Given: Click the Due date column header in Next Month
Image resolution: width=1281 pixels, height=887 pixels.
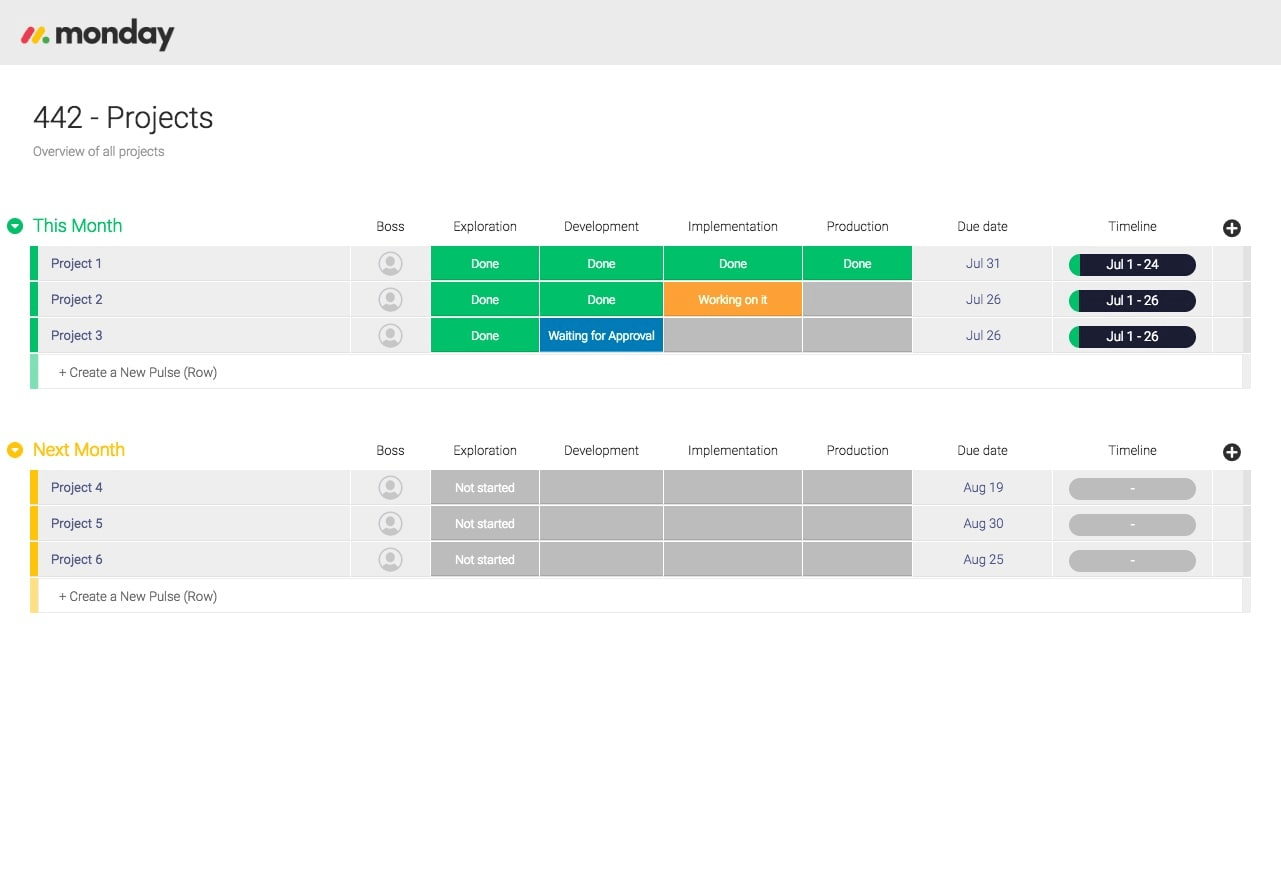Looking at the screenshot, I should (982, 451).
